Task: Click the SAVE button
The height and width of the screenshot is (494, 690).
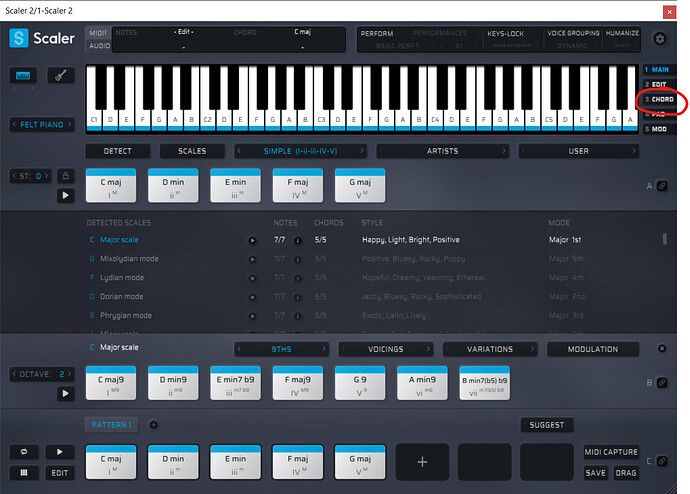Action: click(595, 473)
